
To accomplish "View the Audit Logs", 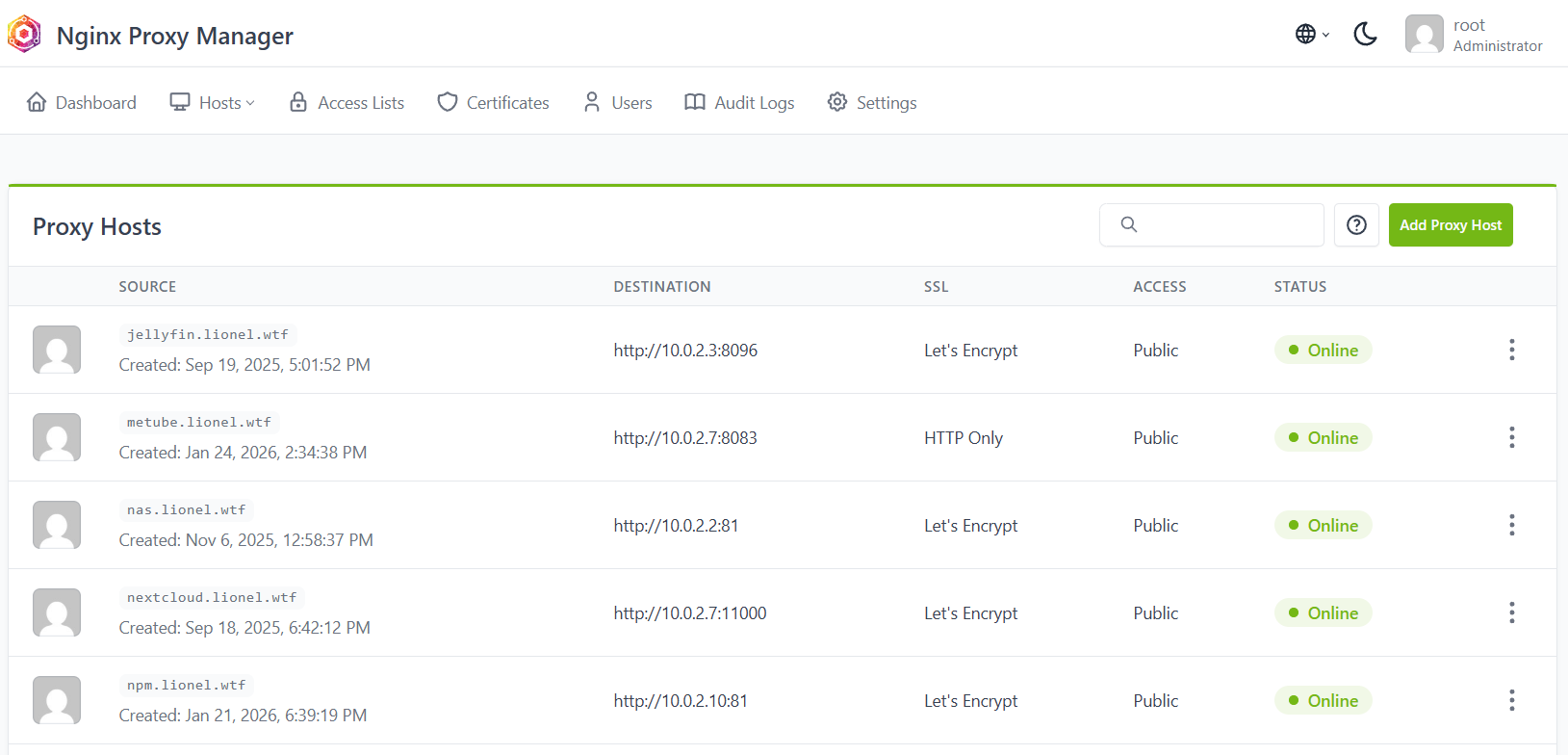I will tap(739, 103).
